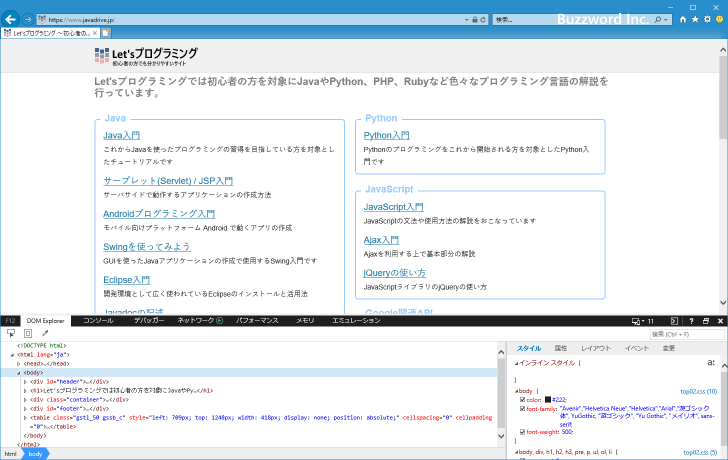The width and height of the screenshot is (728, 460).
Task: Open a new tab with the new tab button
Action: (x=106, y=33)
